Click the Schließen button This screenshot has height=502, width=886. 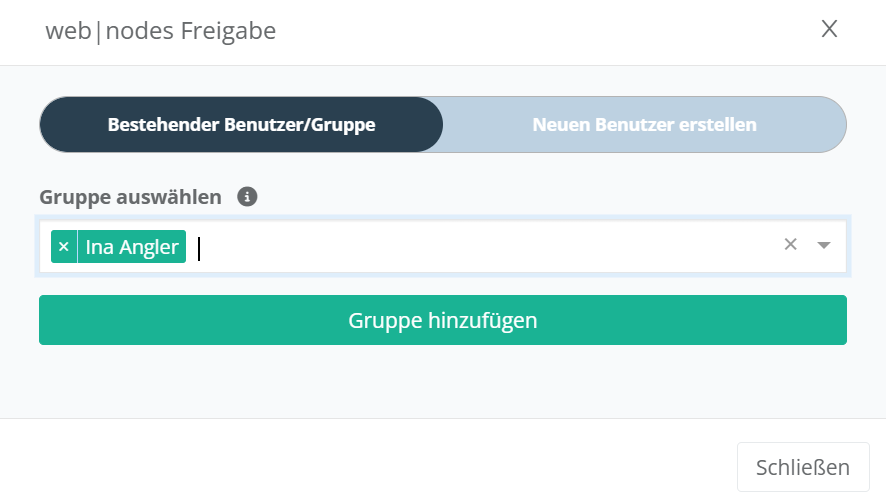click(x=802, y=467)
